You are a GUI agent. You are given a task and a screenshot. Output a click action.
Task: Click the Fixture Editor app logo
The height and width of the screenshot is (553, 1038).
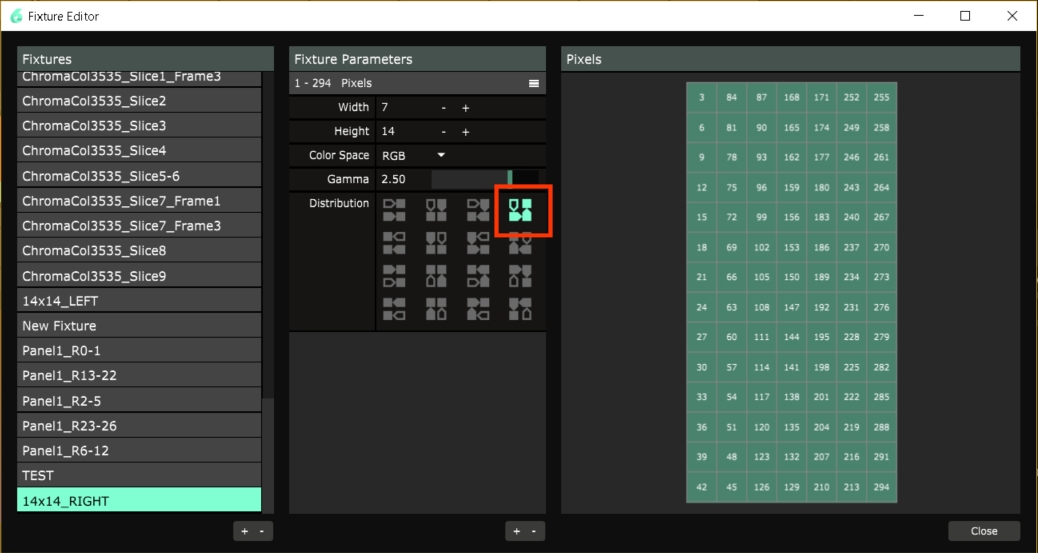click(x=16, y=16)
